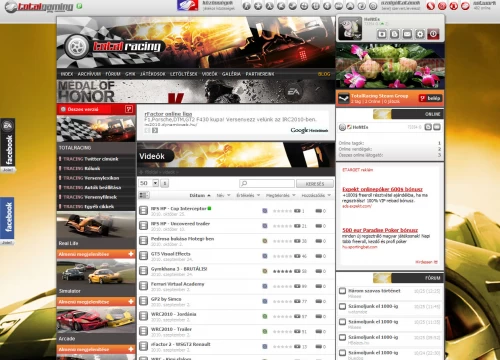Click the topic icon beside Három szavas történet

[x=342, y=291]
